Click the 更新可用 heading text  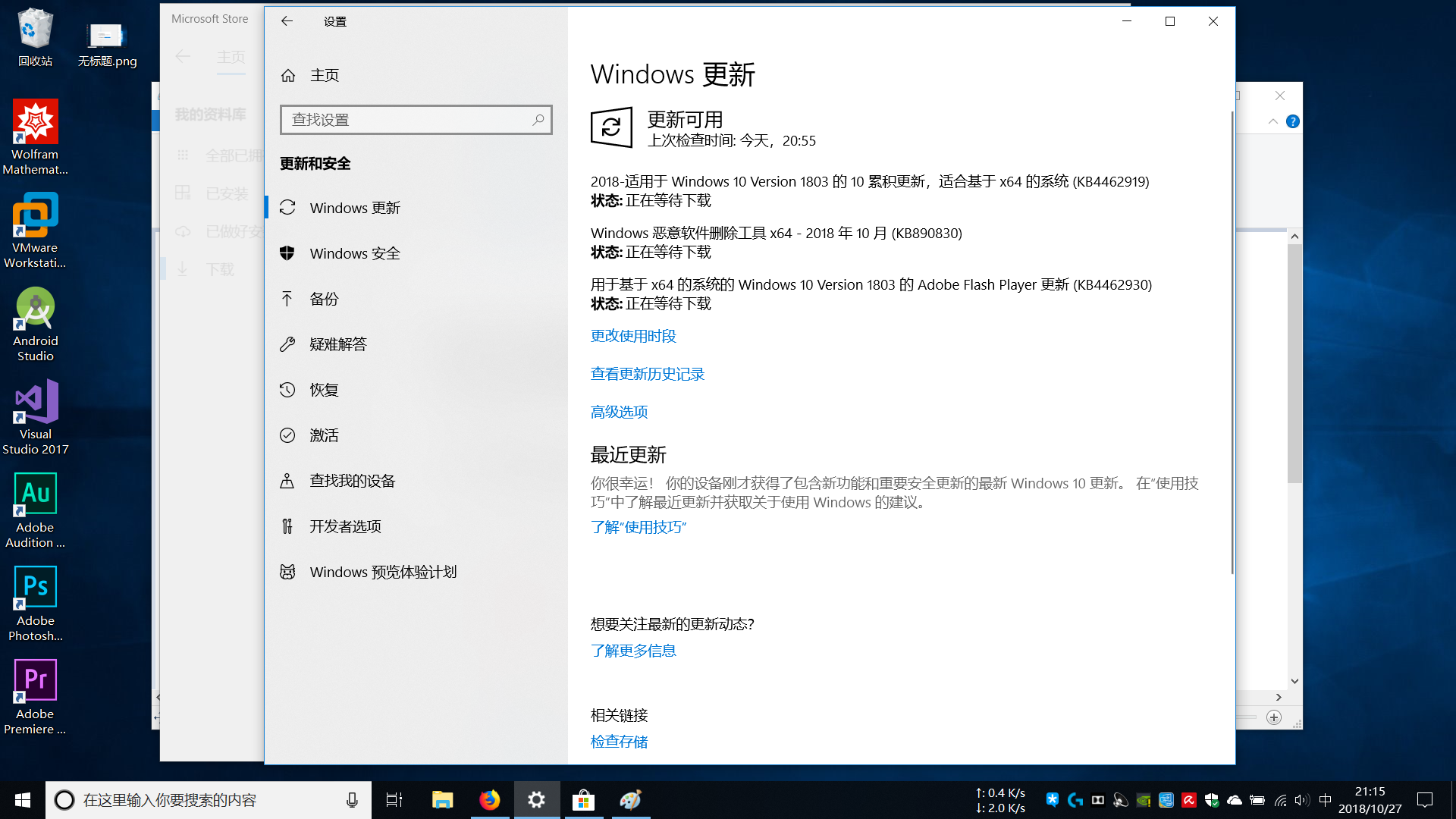click(685, 120)
